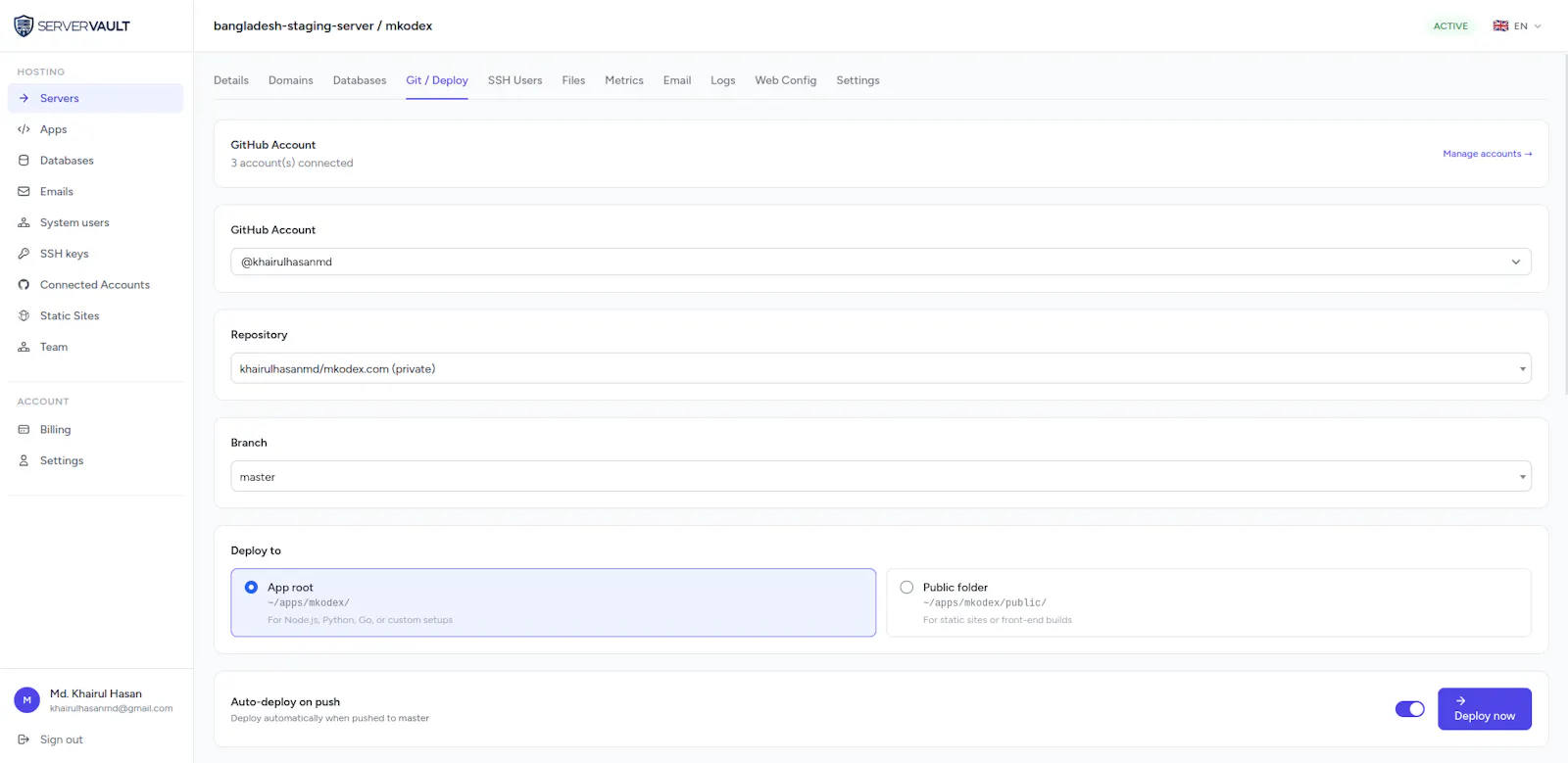
Task: Click the khairulhasanmd@gmail.com email text
Action: pos(112,708)
